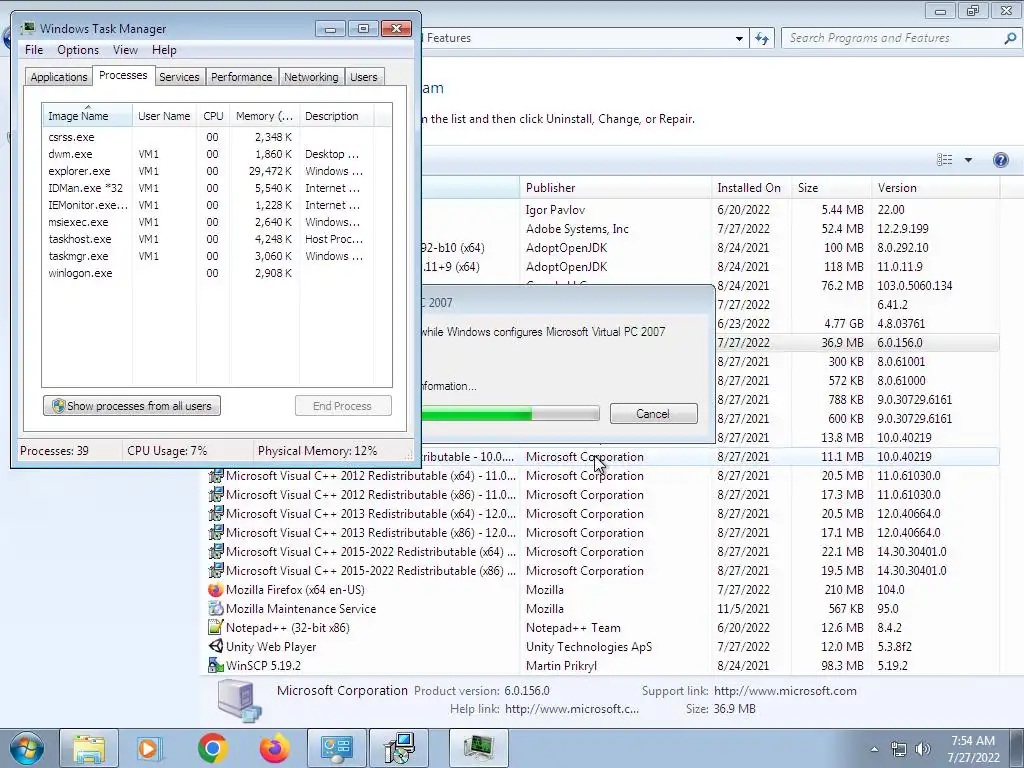Click the Visual C++ 2013 x86 icon
Screen dimensions: 1024x768
point(215,533)
